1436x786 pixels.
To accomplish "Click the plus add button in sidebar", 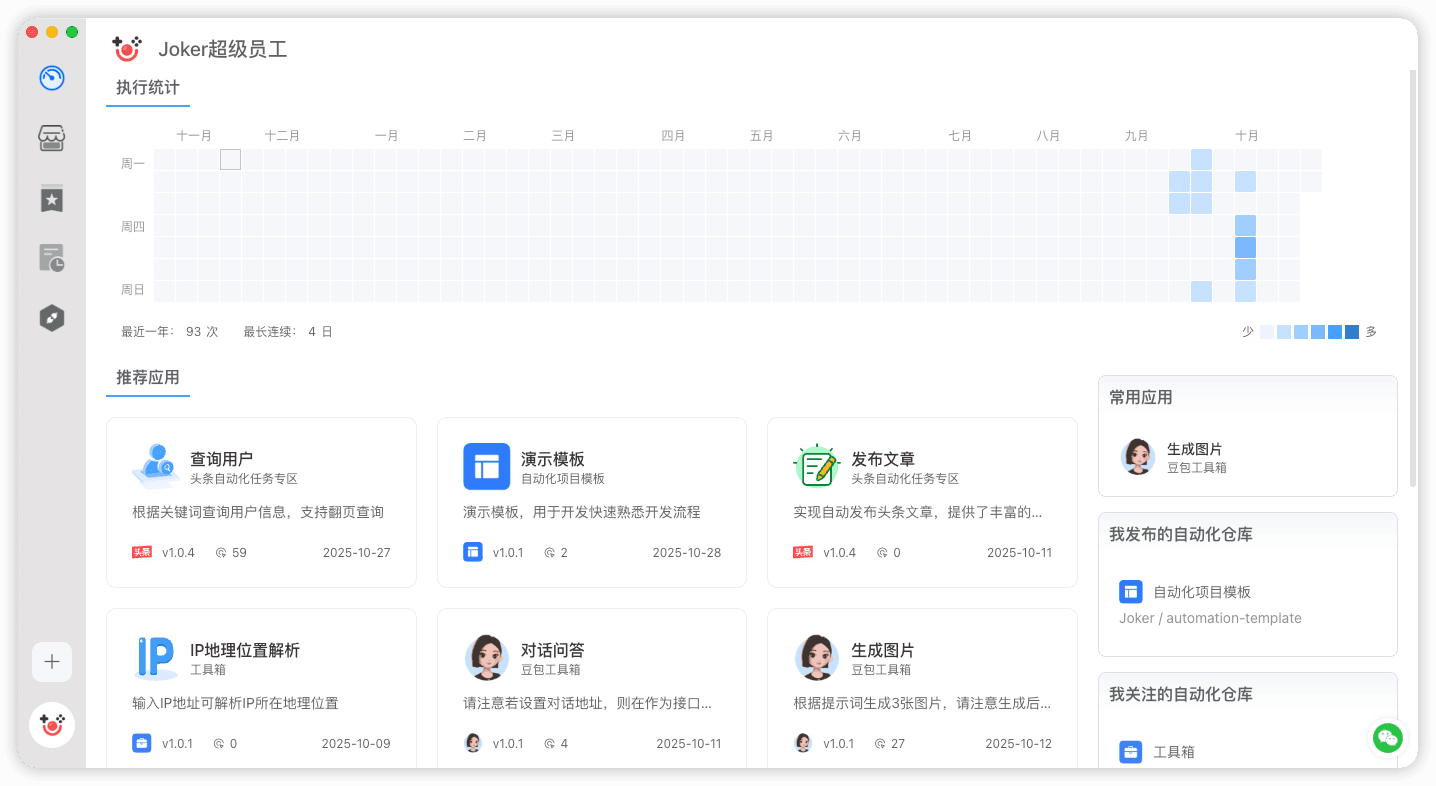I will (x=52, y=661).
